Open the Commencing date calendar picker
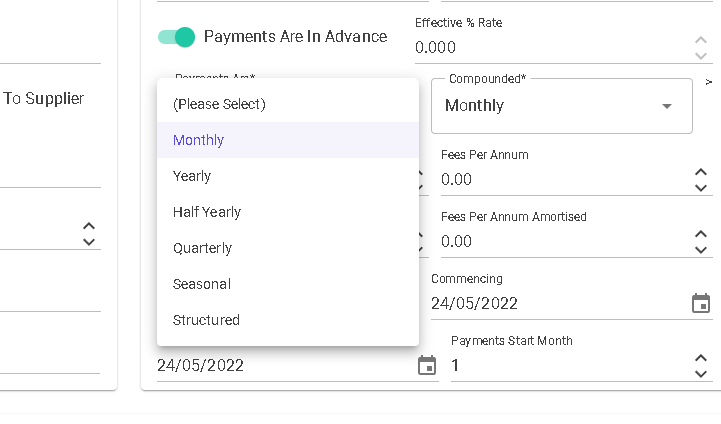 tap(701, 304)
